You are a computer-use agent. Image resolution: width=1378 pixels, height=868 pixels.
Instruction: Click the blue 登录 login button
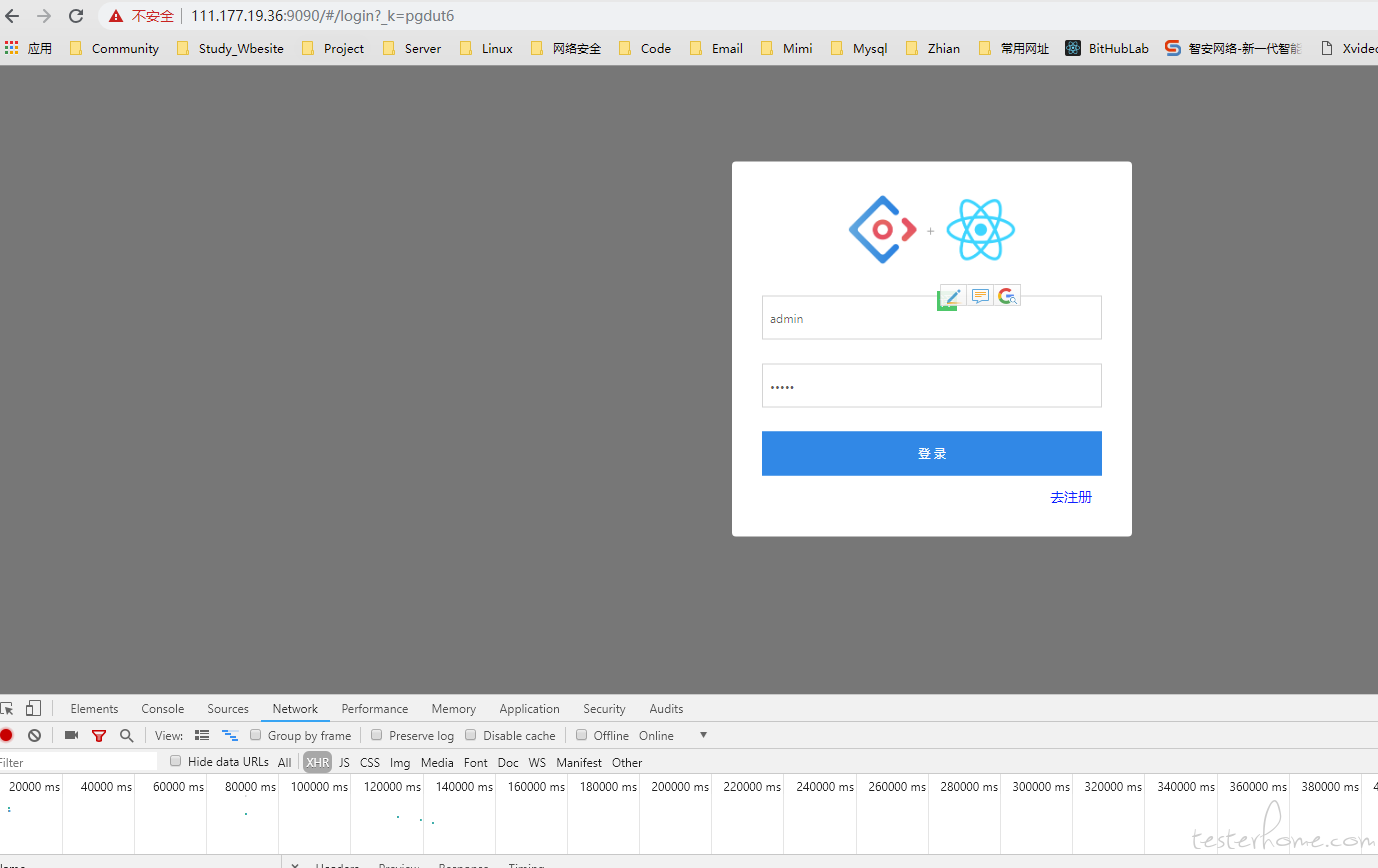(932, 453)
